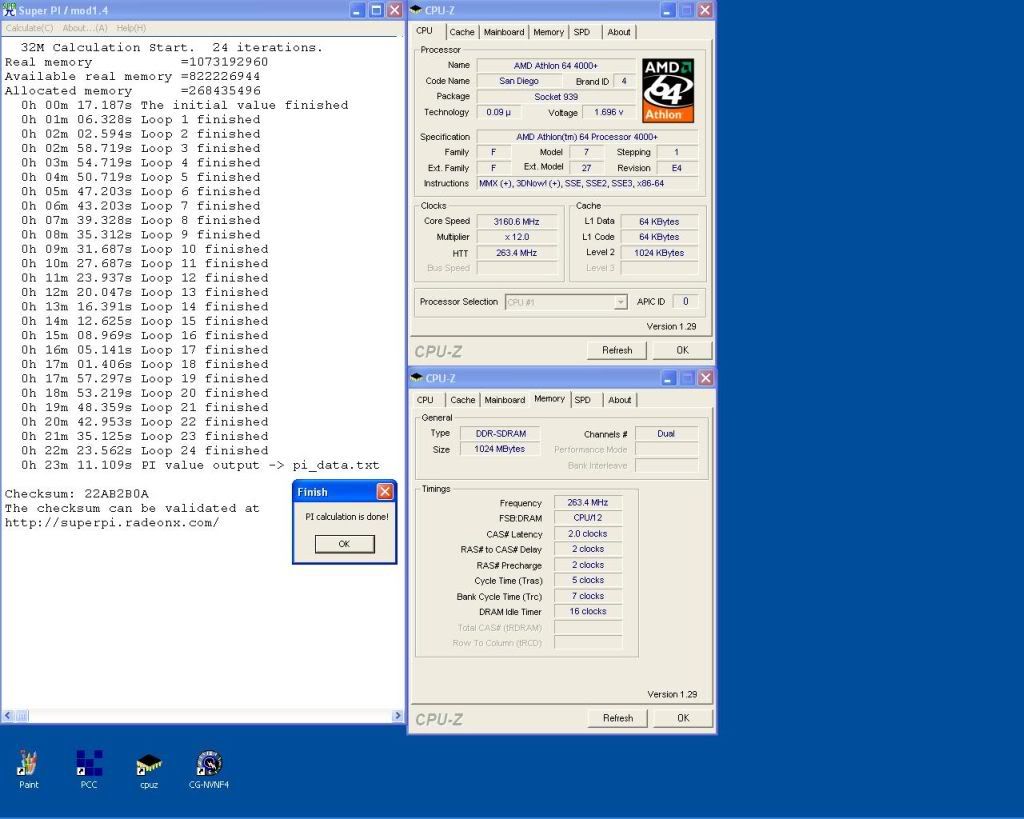1024x819 pixels.
Task: Open the Calculate menu in Super PI
Action: 29,28
